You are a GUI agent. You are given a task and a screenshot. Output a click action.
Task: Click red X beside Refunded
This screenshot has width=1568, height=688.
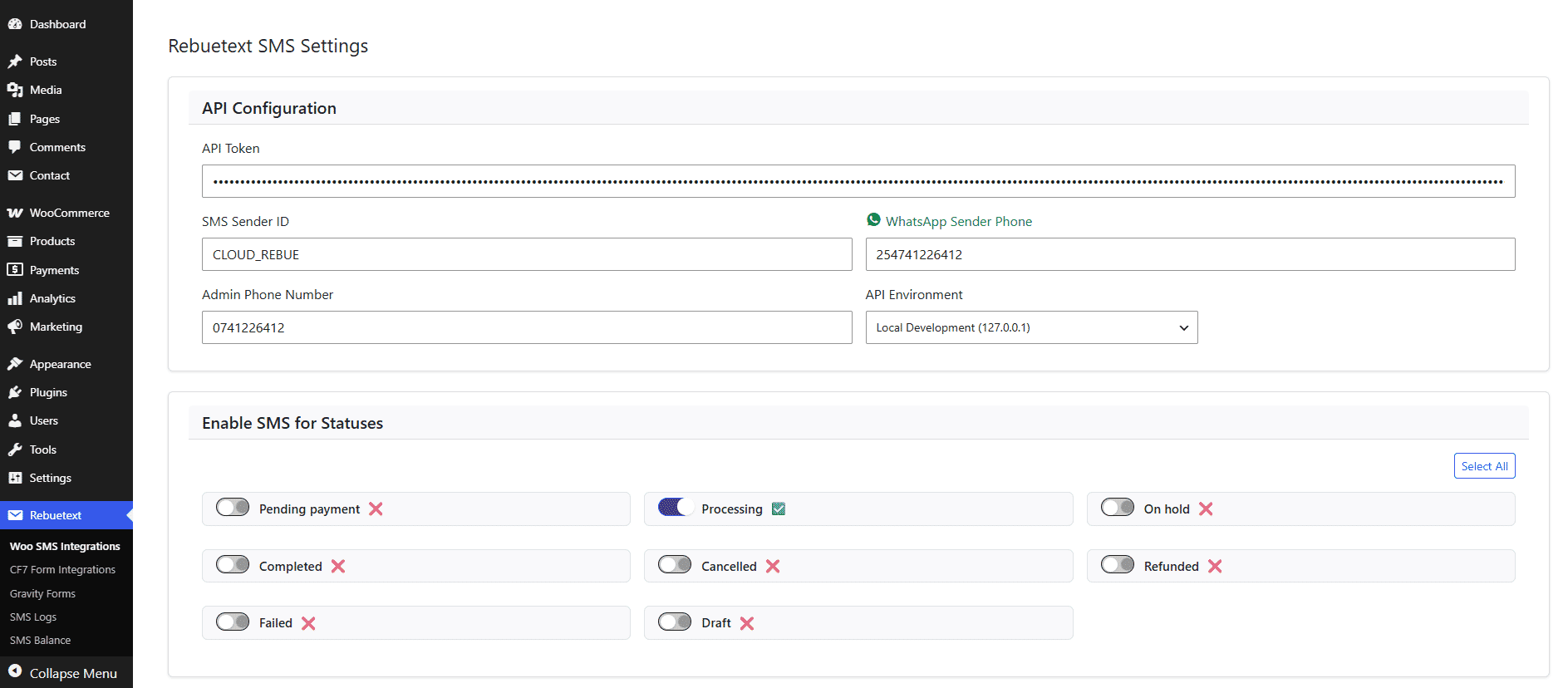1215,566
